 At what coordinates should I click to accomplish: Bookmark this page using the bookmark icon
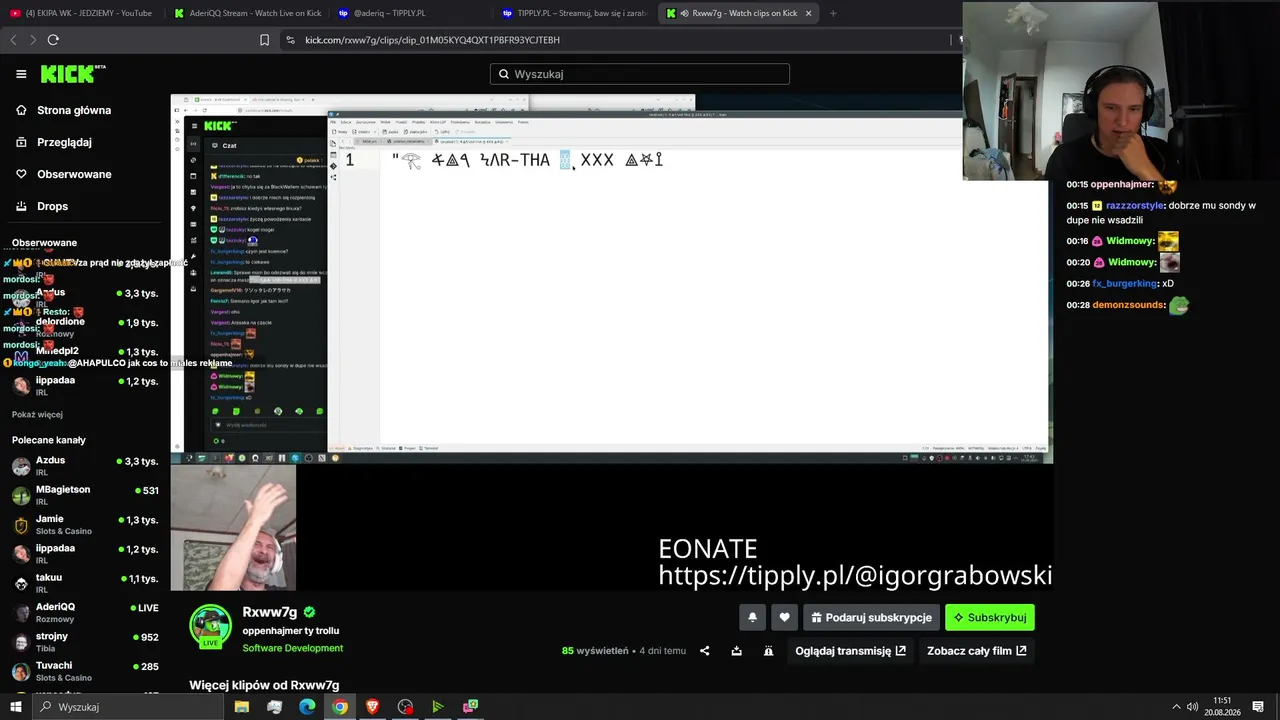point(264,40)
